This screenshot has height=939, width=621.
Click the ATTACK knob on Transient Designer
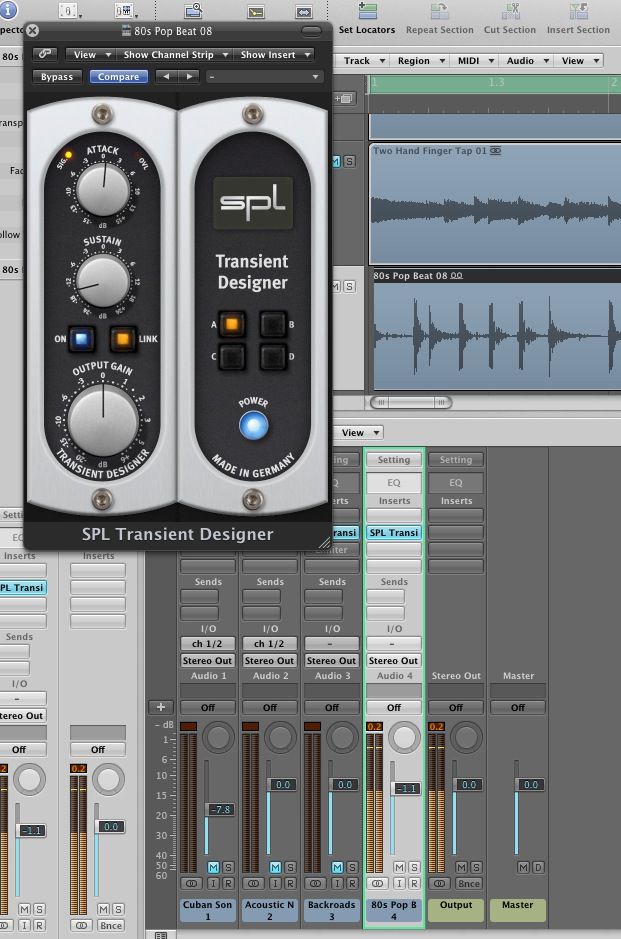[x=103, y=189]
